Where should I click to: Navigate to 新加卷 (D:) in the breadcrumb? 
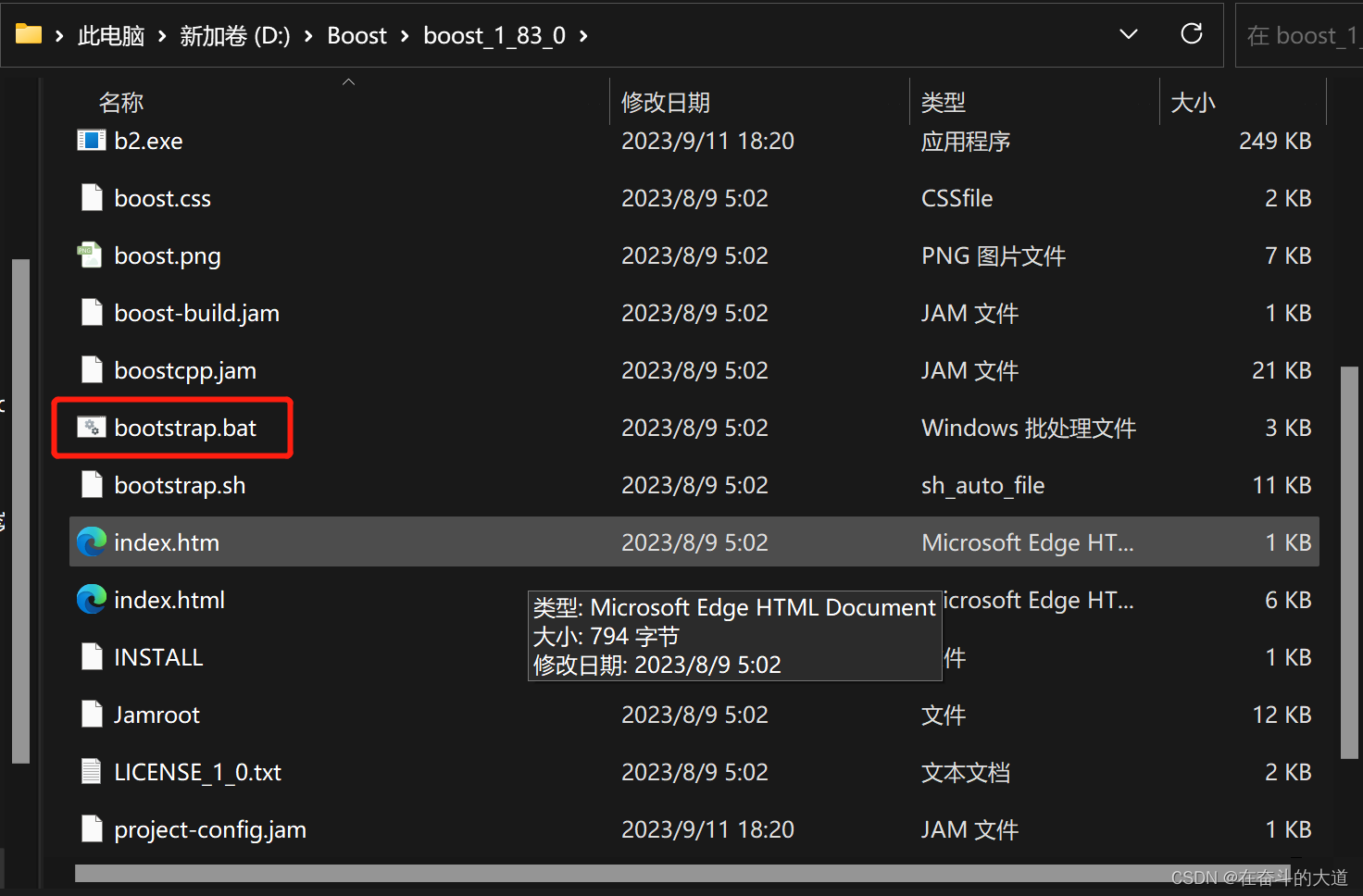click(x=235, y=36)
